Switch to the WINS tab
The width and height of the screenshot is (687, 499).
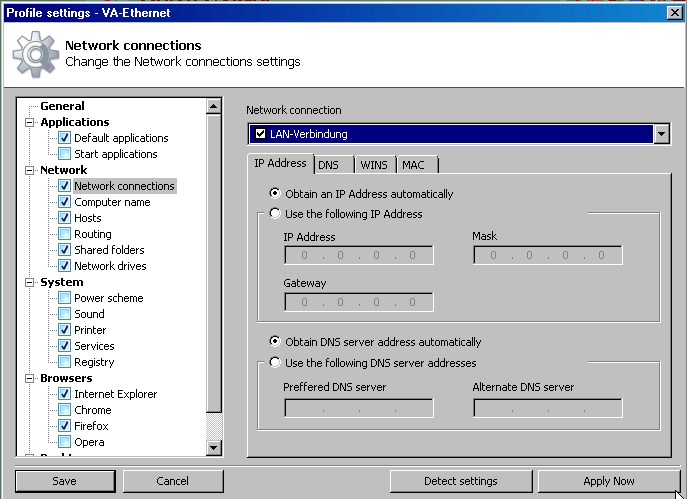pos(375,165)
